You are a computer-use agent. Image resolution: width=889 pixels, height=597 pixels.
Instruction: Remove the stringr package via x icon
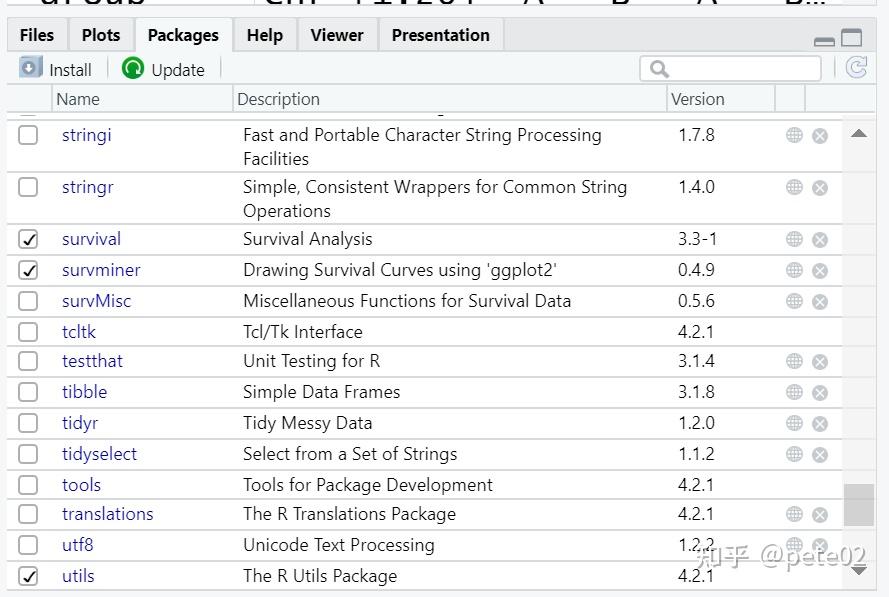(x=820, y=188)
